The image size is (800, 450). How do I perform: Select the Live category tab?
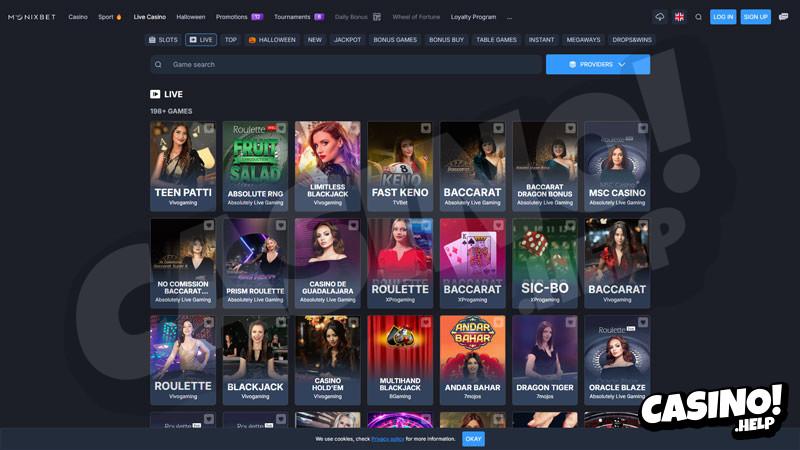tap(201, 40)
